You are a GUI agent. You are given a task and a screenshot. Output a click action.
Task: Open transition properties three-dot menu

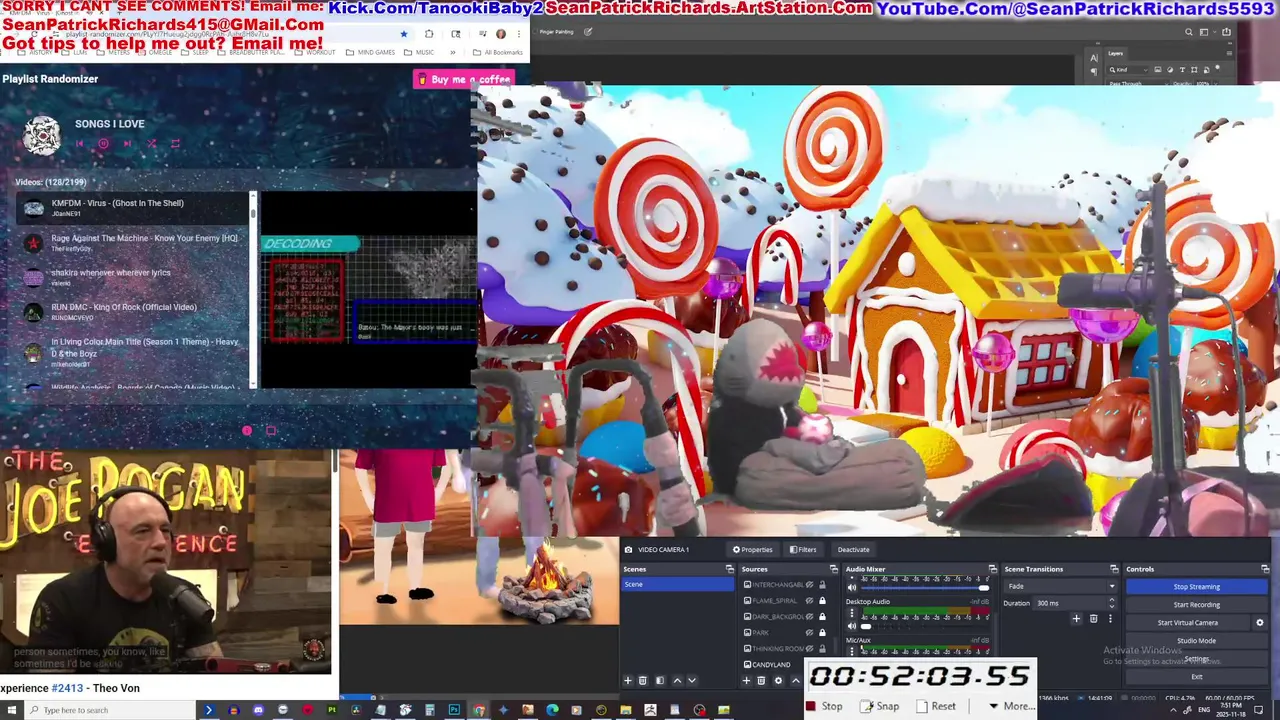(x=1109, y=619)
